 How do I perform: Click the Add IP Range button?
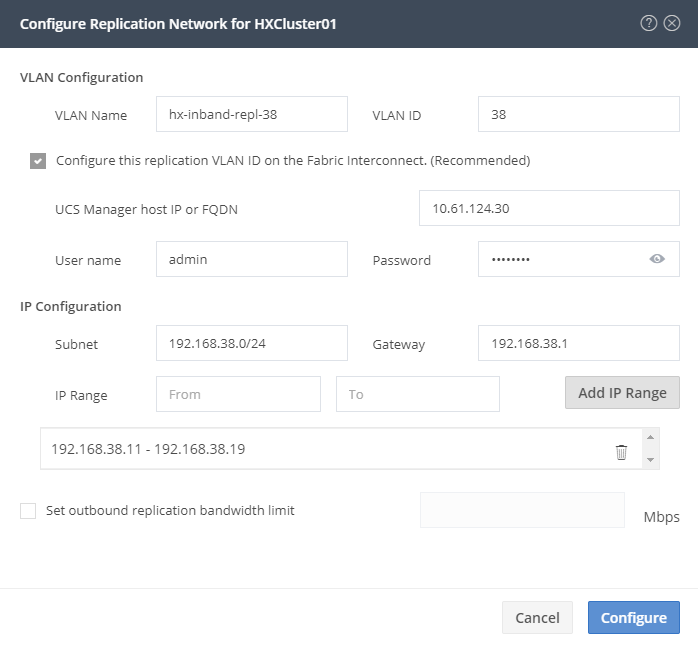point(622,393)
